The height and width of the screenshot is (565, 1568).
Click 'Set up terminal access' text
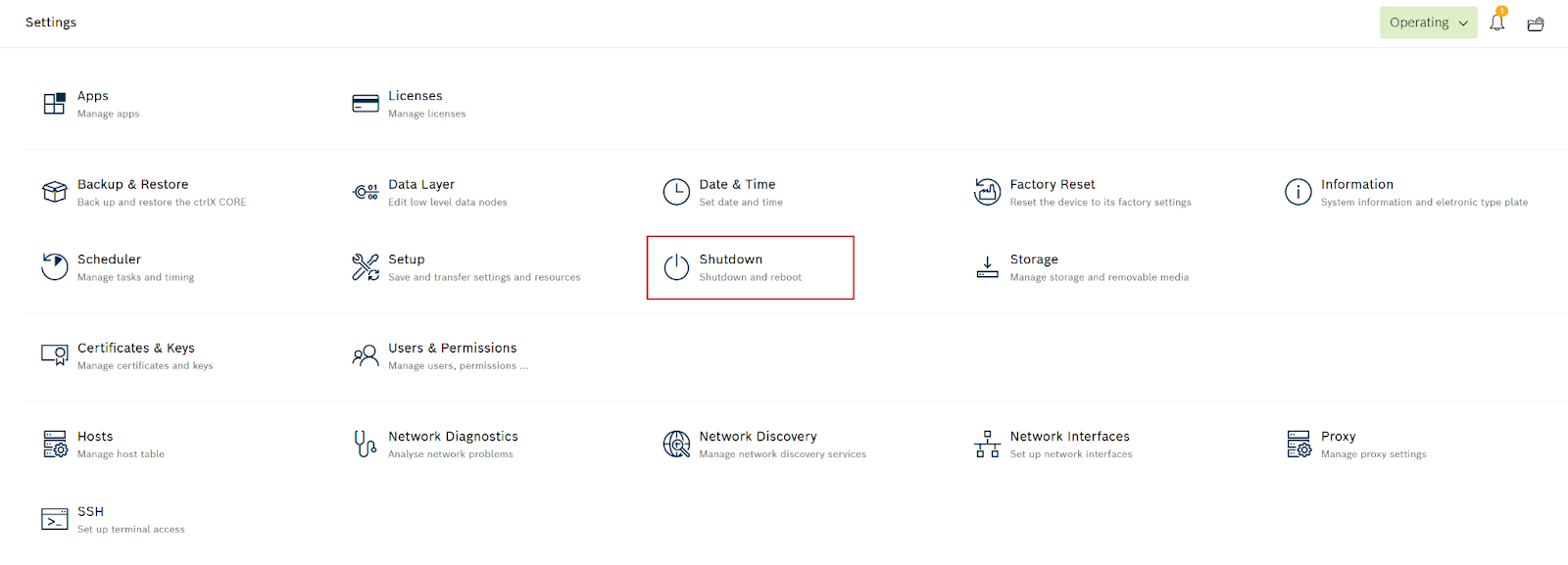point(131,530)
